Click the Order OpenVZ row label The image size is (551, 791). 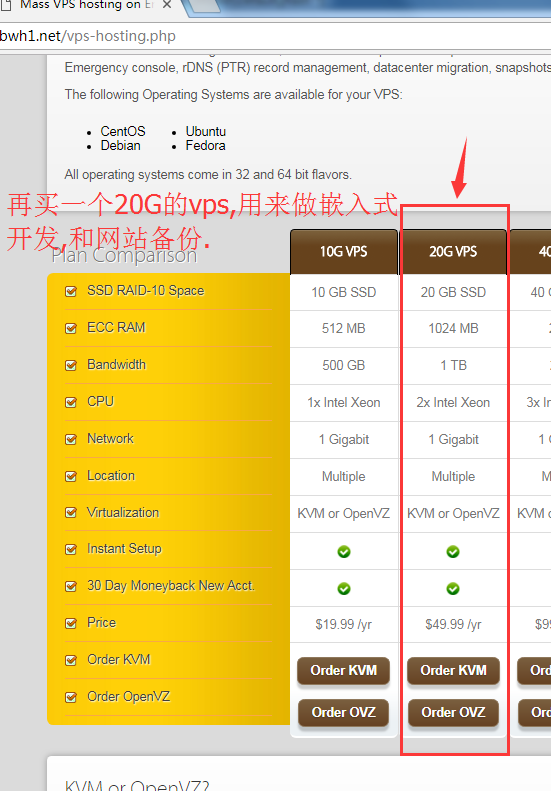(129, 697)
